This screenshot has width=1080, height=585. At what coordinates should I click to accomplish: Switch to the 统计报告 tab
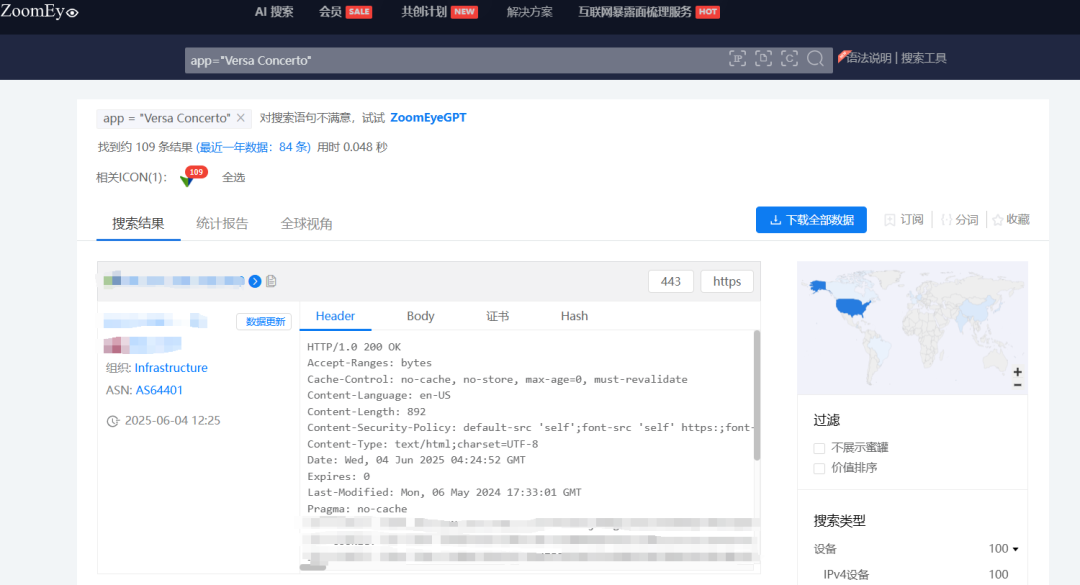point(222,223)
